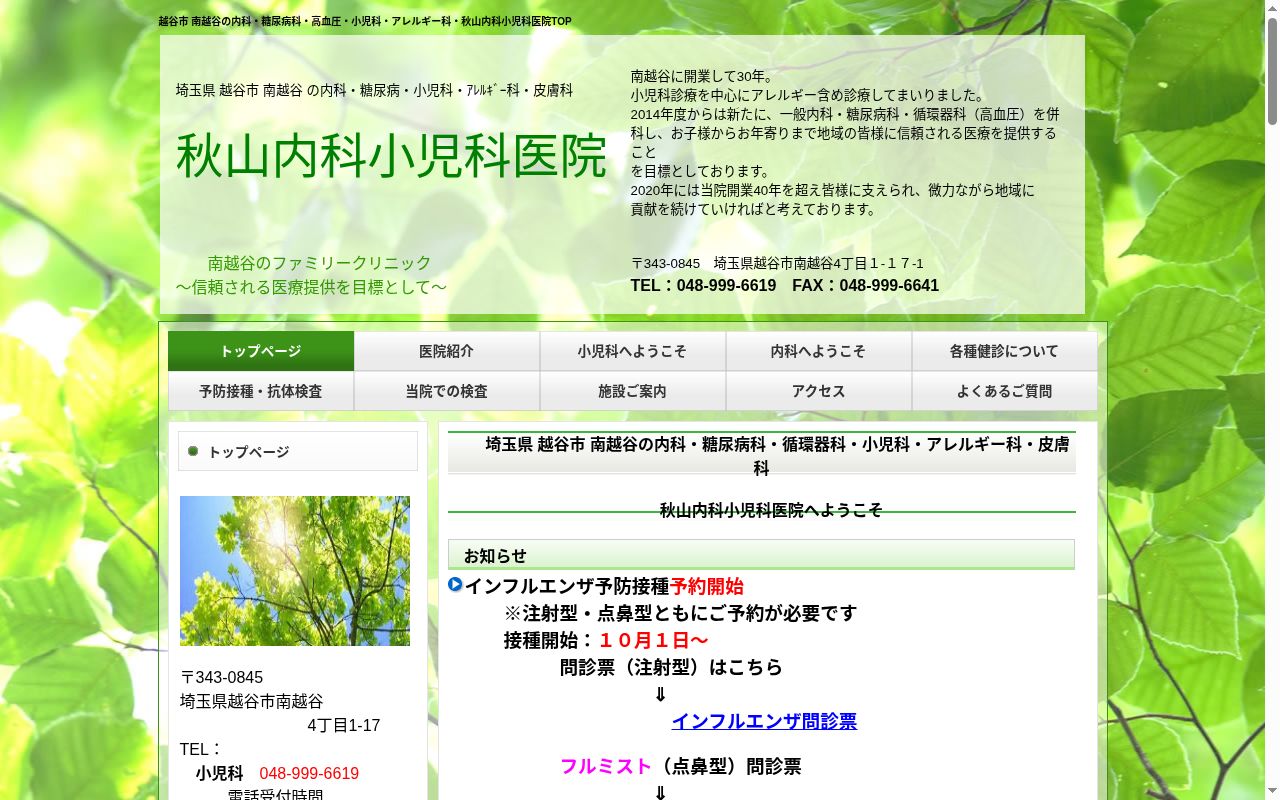Click the 南越谷のファミリークリニック tagline
Screen dimensions: 1280x800
pyautogui.click(x=319, y=263)
